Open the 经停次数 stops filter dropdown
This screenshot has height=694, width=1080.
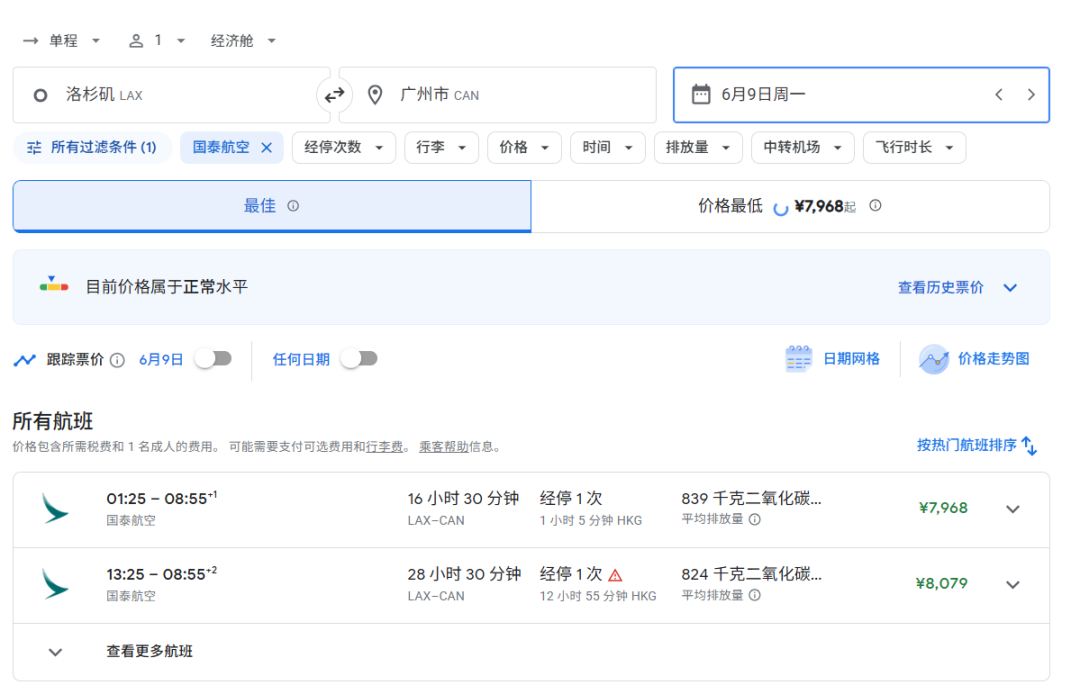tap(344, 147)
